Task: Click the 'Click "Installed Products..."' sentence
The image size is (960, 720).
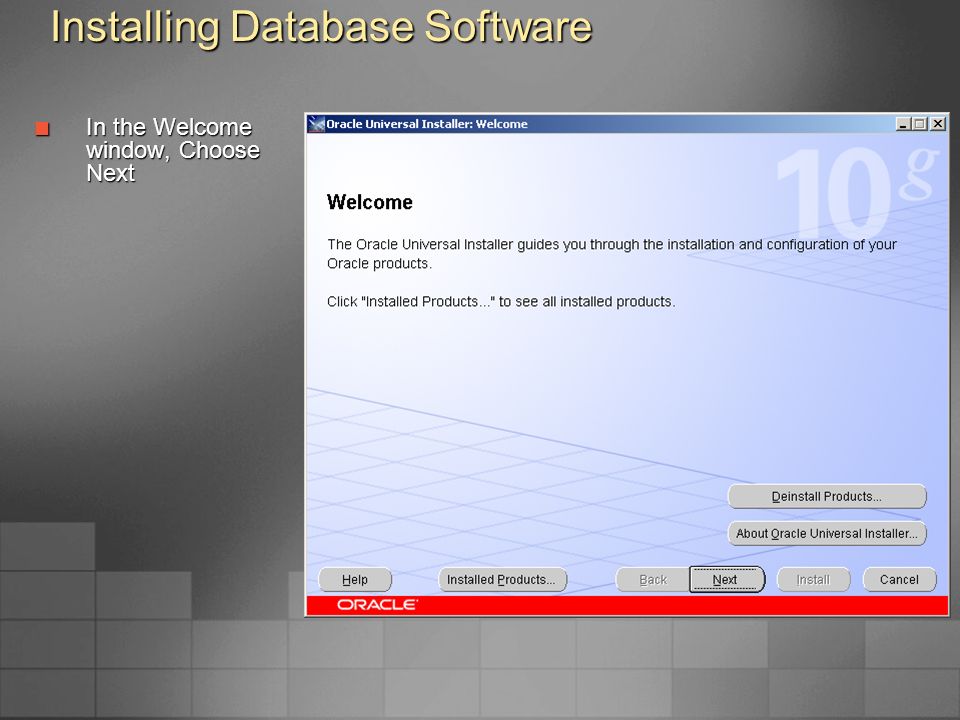Action: pyautogui.click(x=501, y=302)
